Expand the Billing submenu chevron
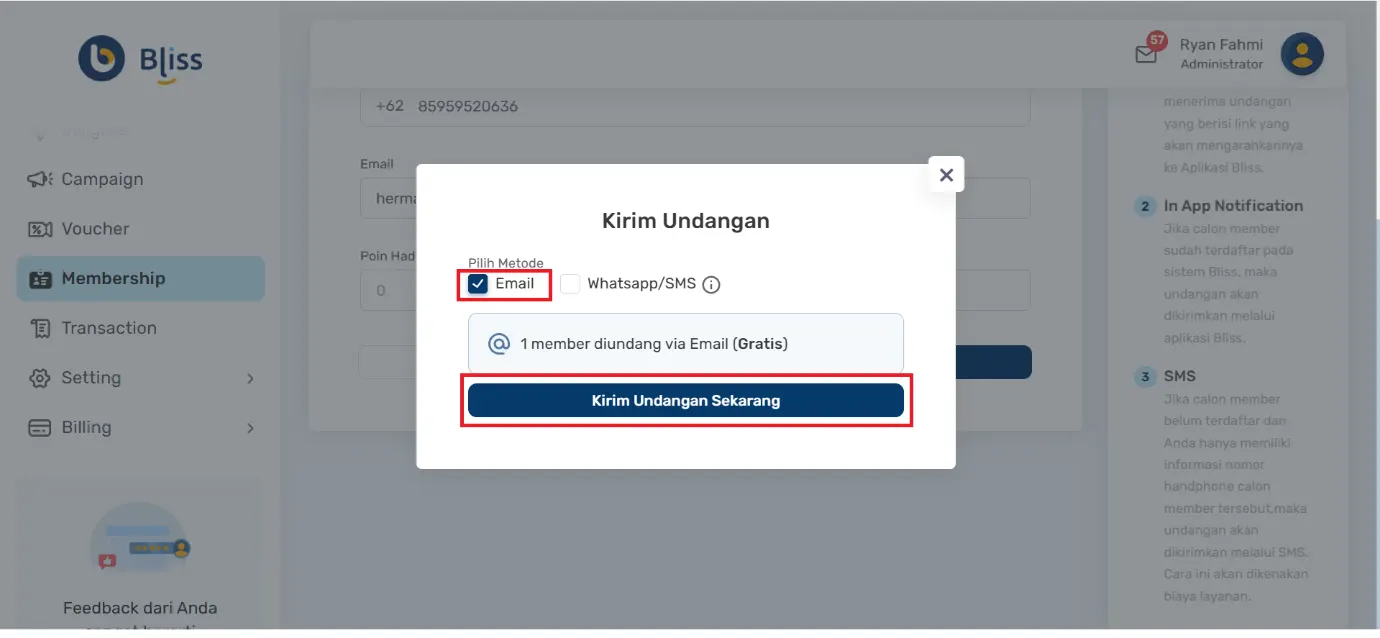 click(248, 427)
